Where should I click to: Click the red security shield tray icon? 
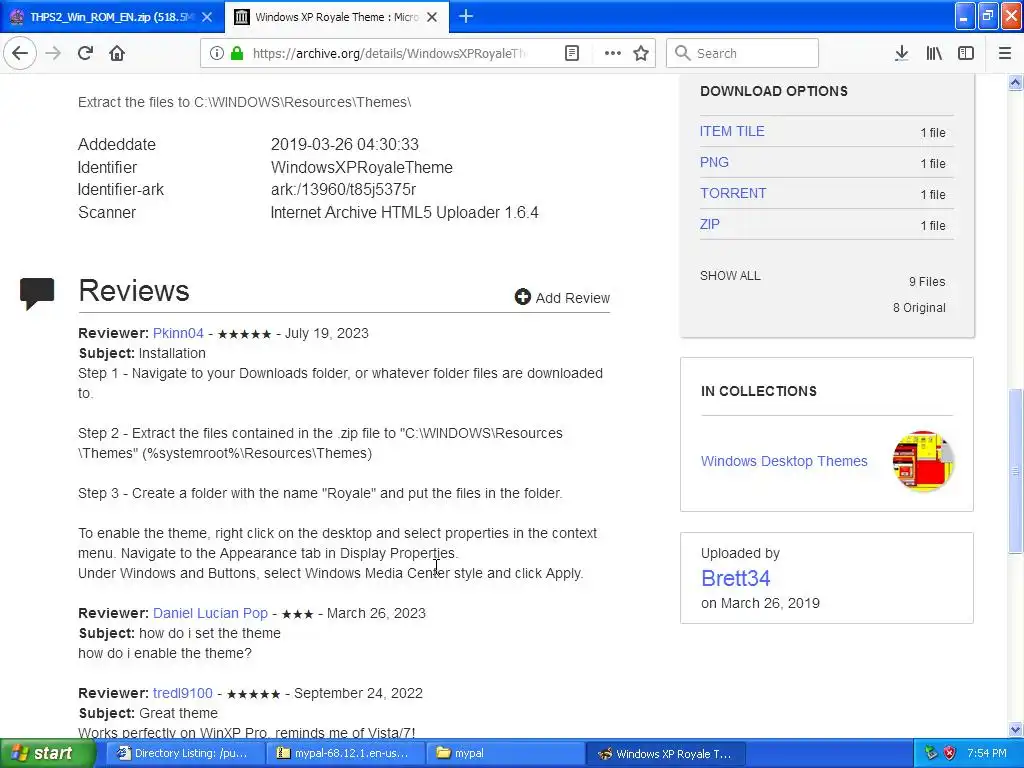click(950, 753)
